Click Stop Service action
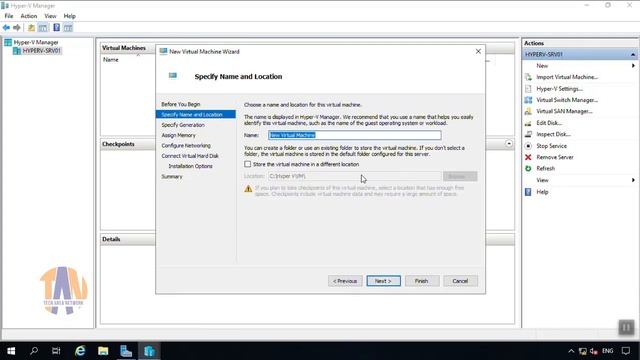Viewport: 640px width, 360px height. point(551,146)
